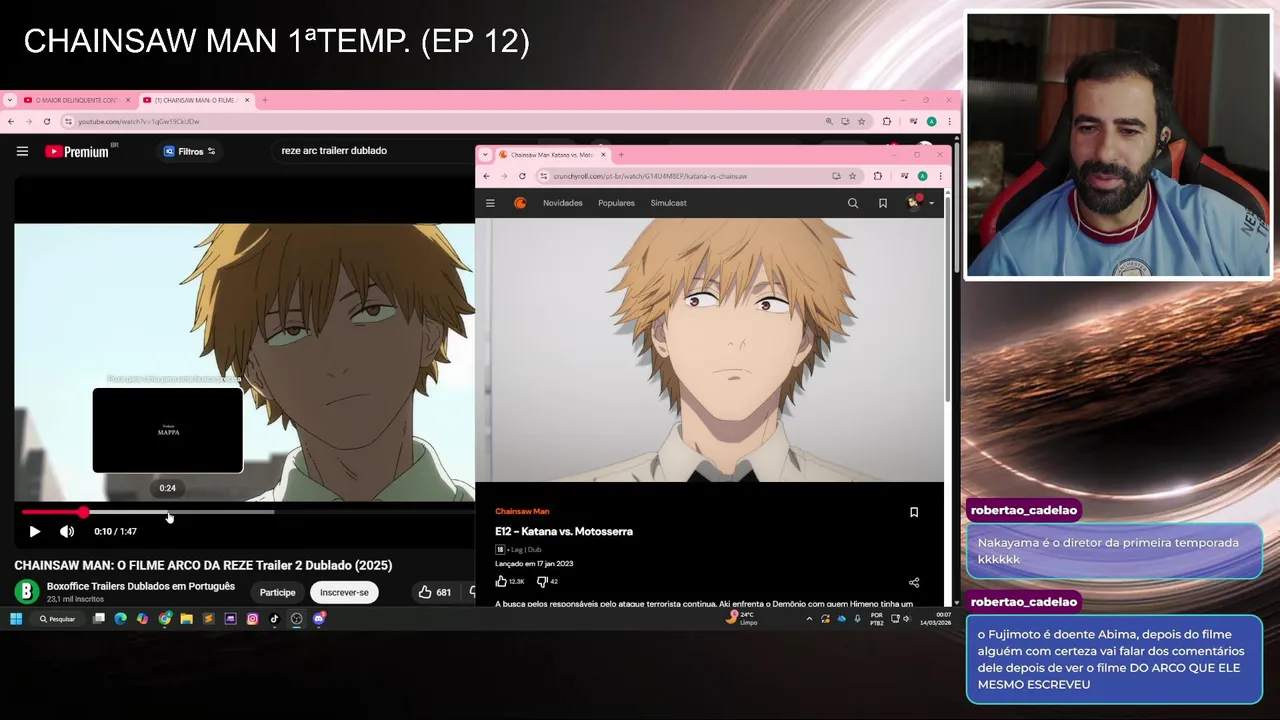Image resolution: width=1280 pixels, height=720 pixels.
Task: Open a new tab in YouTube window
Action: coord(265,100)
